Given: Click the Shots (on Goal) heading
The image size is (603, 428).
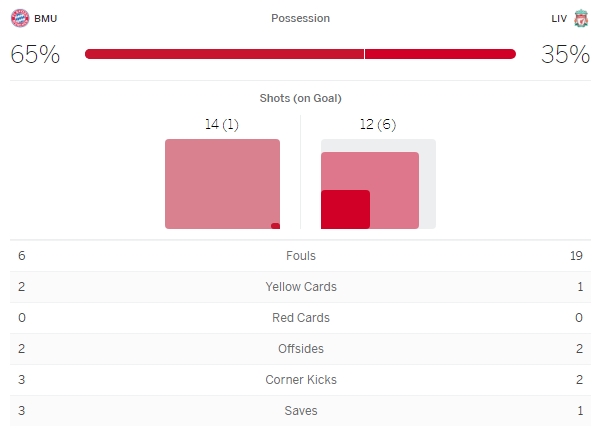Looking at the screenshot, I should (x=300, y=98).
